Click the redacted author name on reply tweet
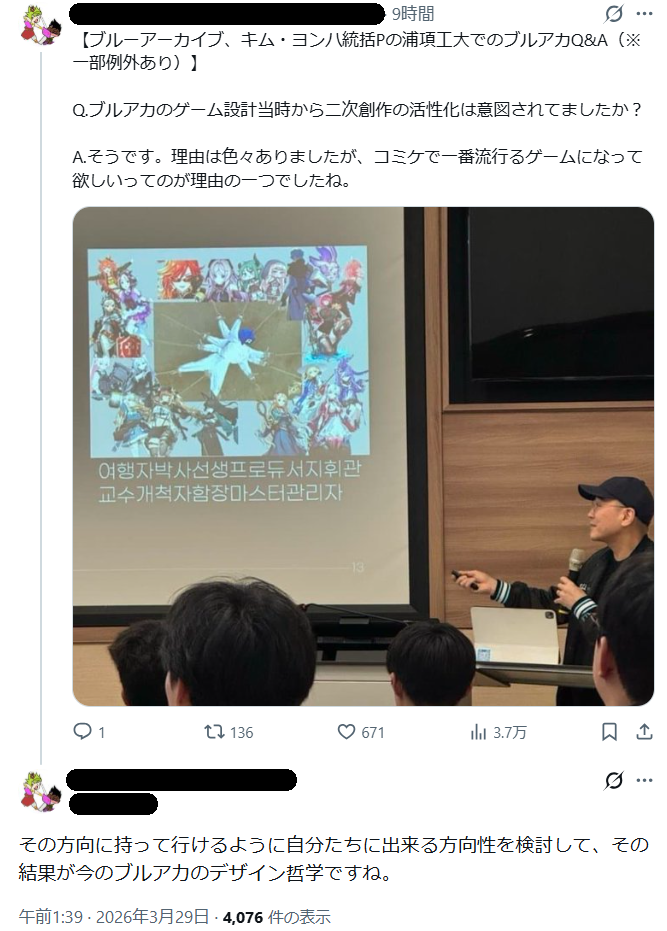 [181, 780]
